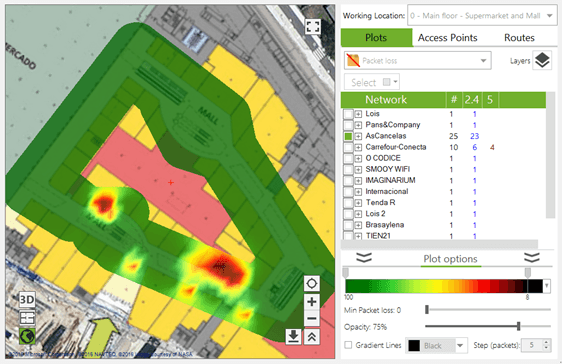562x364 pixels.
Task: Click the Opacity slider handle
Action: 518,326
